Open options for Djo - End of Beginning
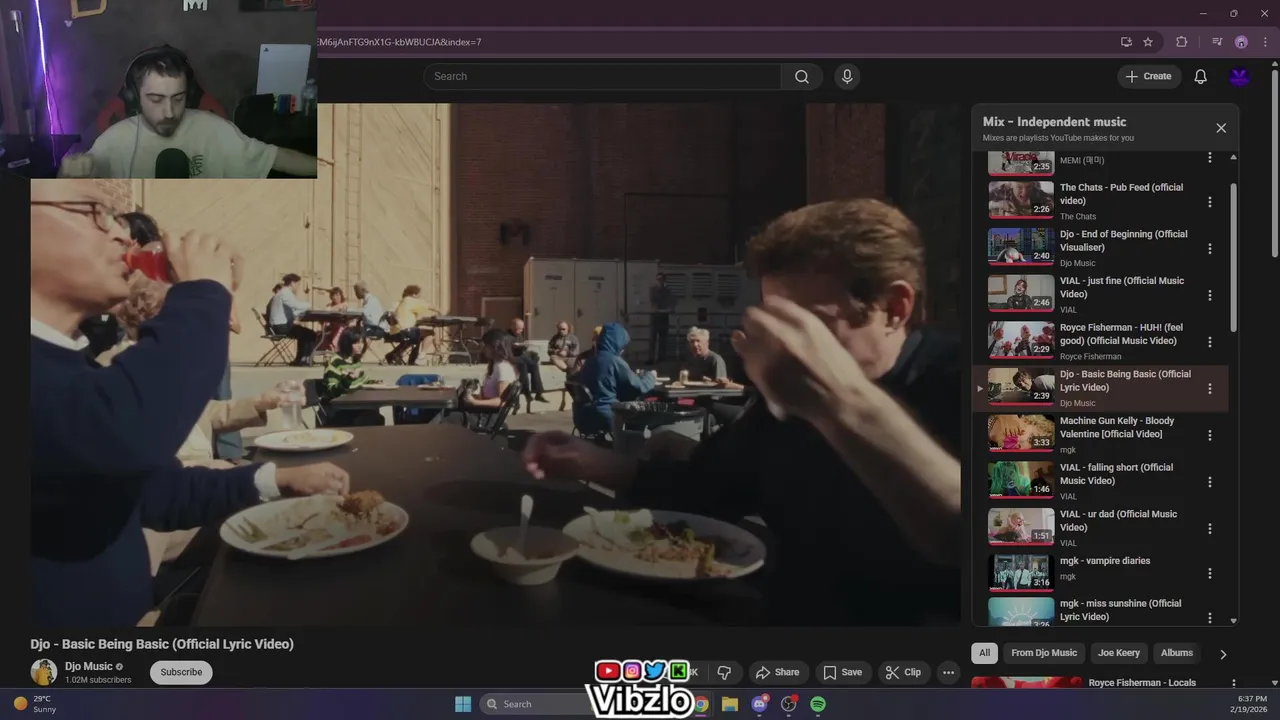The image size is (1280, 720). (x=1210, y=248)
